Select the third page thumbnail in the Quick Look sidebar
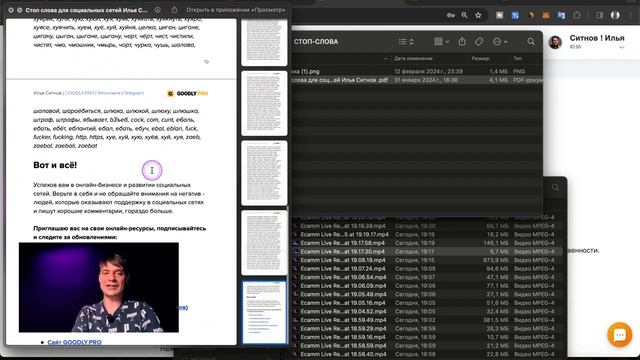Image resolution: width=640 pixels, height=360 pixels. [x=264, y=173]
